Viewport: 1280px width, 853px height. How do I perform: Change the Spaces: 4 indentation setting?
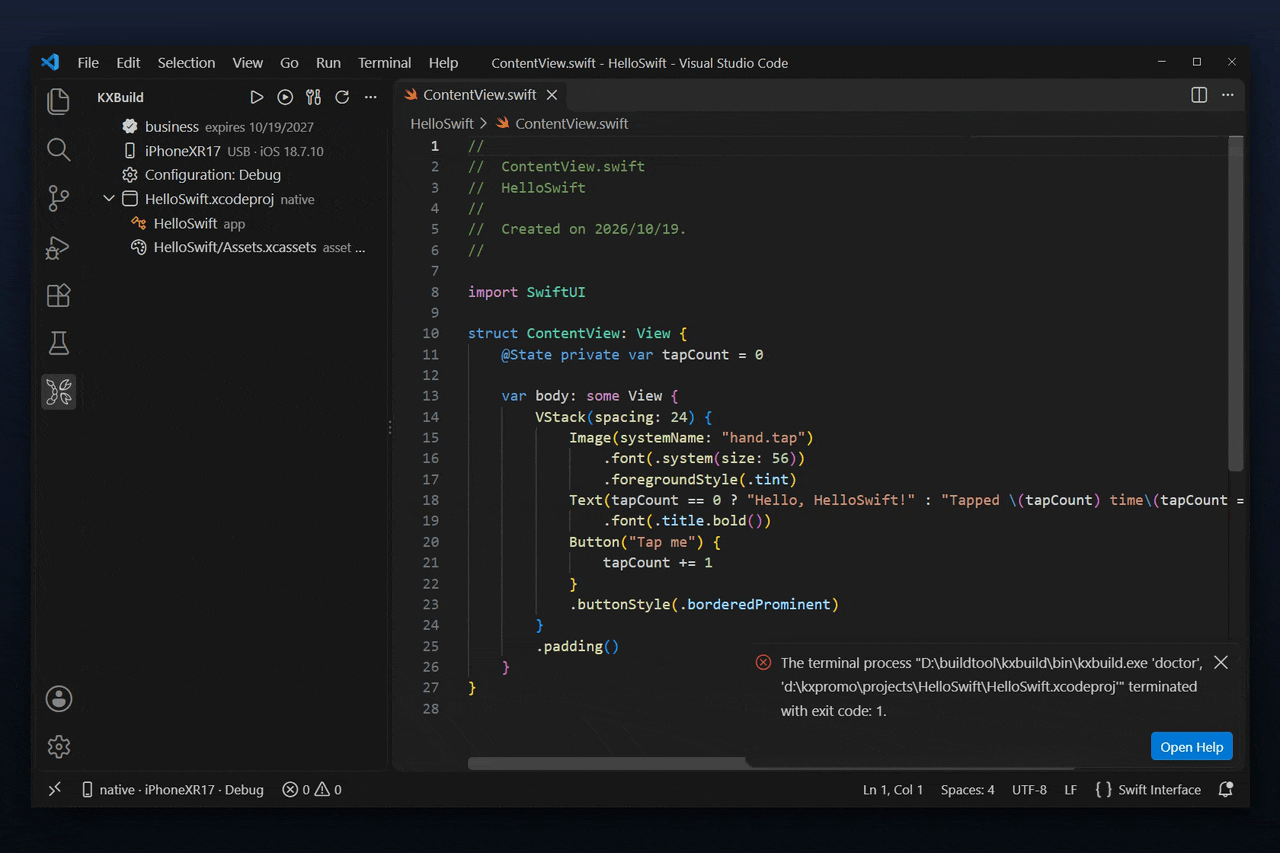(x=967, y=790)
